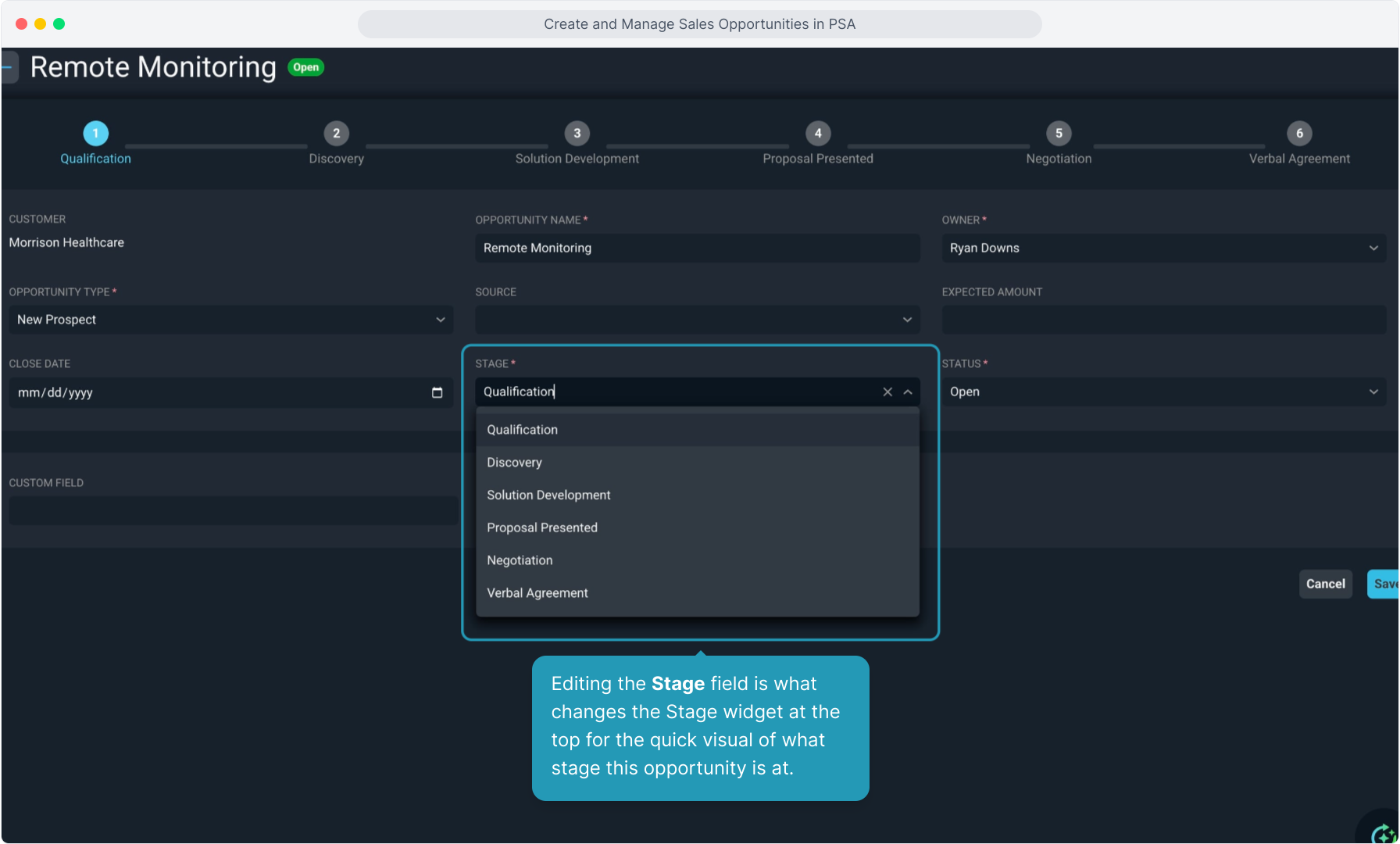Click the calendar icon in Close Date
Image resolution: width=1400 pixels, height=844 pixels.
tap(437, 392)
